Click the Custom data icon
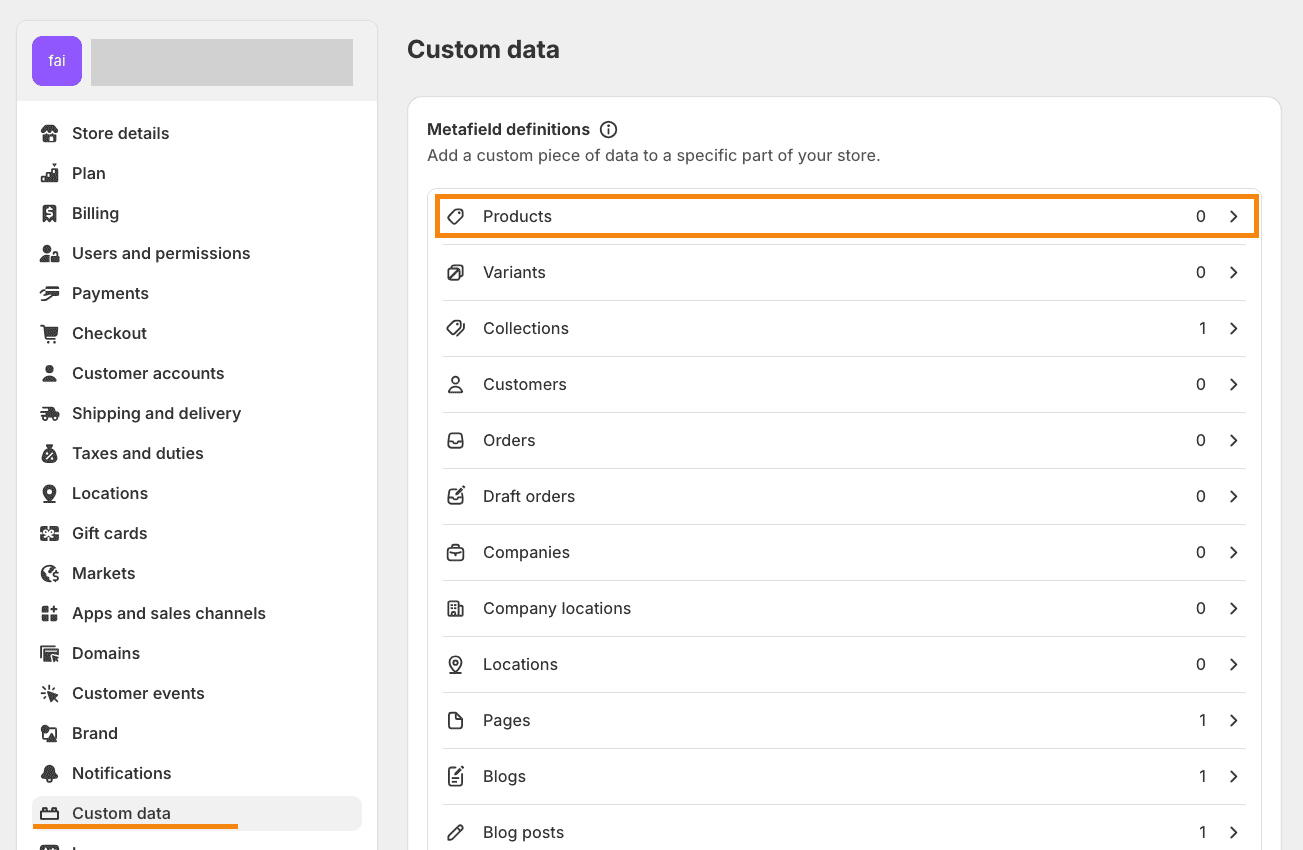 (x=49, y=813)
